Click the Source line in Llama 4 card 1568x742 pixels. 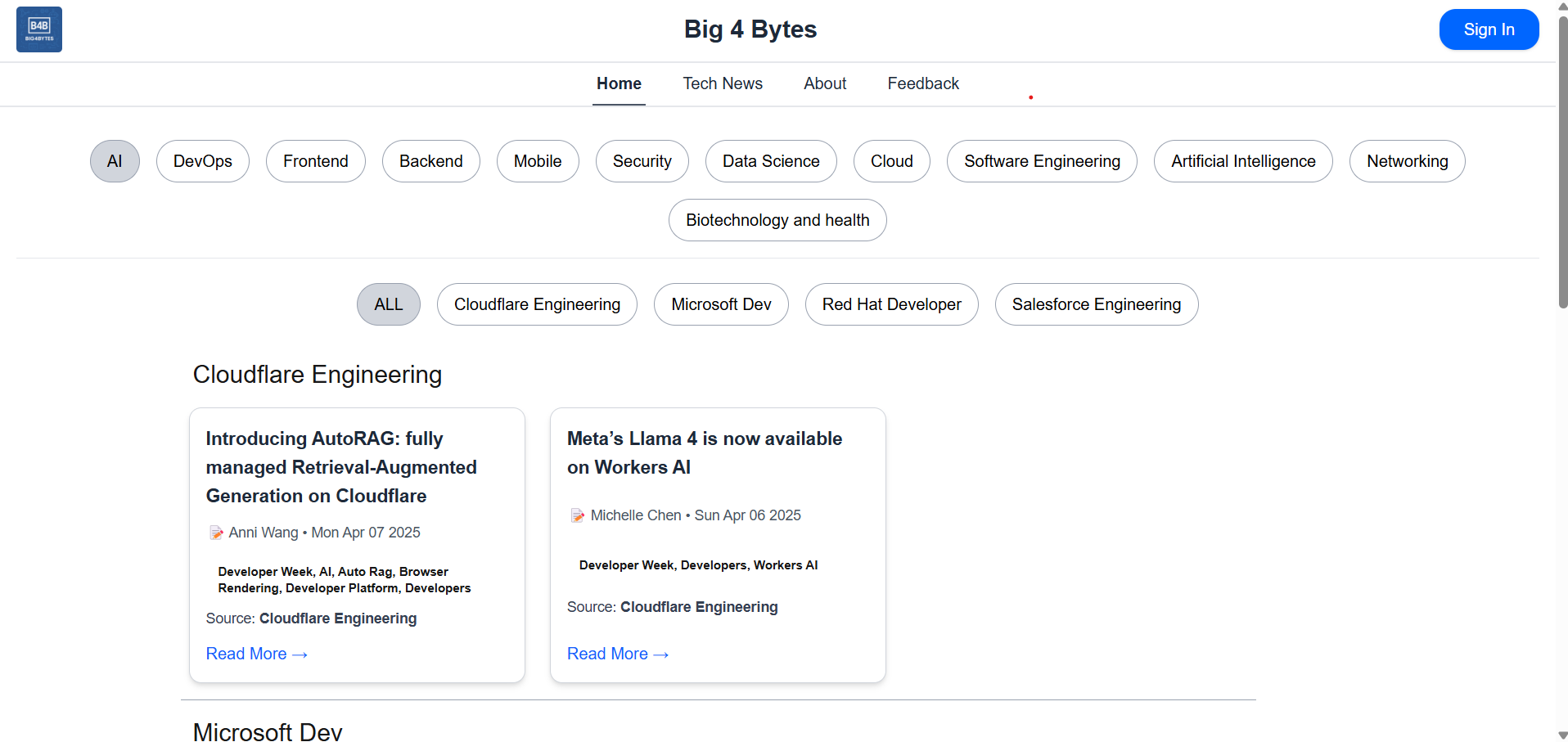tap(673, 607)
